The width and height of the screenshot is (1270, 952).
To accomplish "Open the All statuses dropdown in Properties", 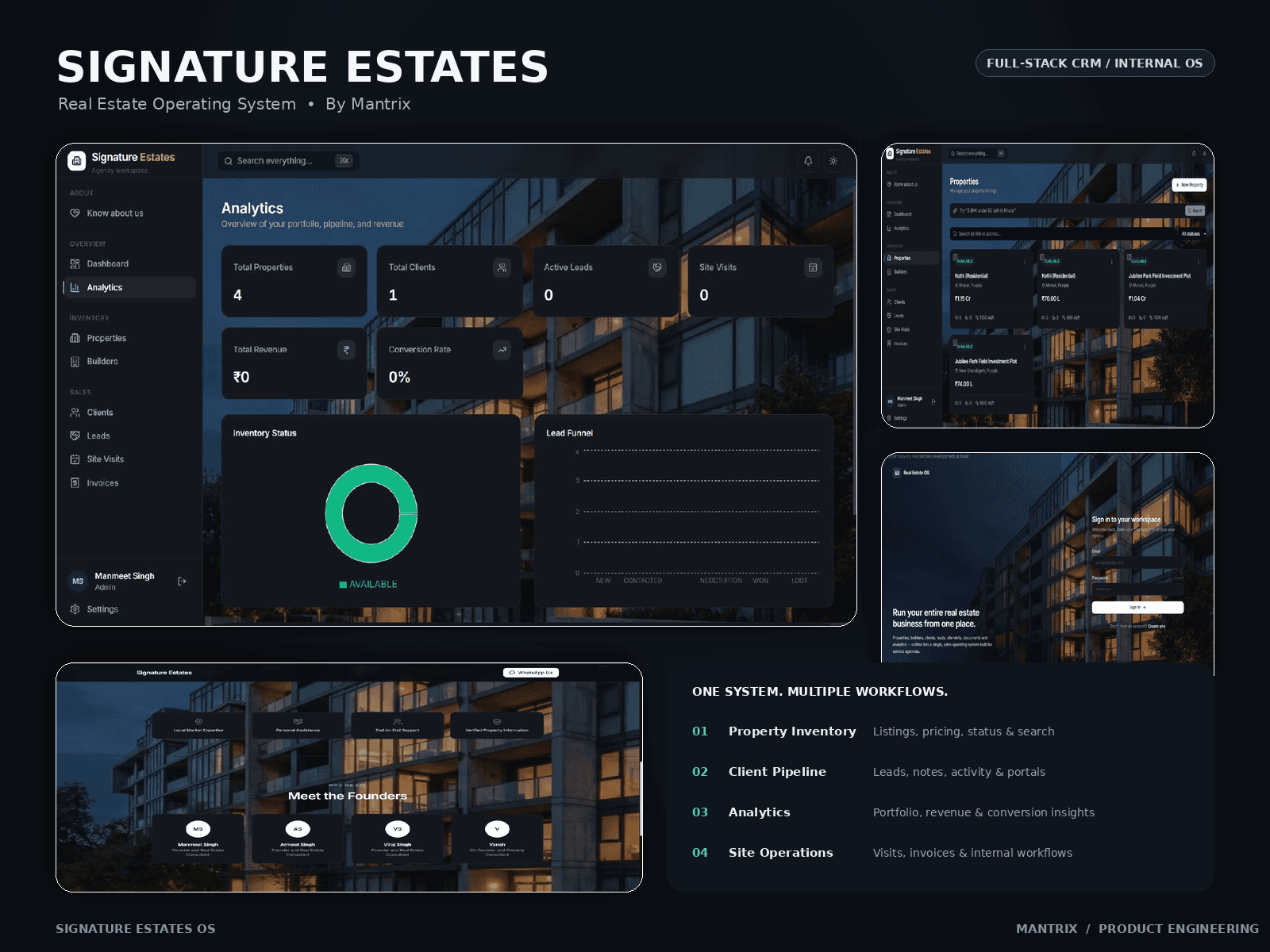I will point(1193,234).
